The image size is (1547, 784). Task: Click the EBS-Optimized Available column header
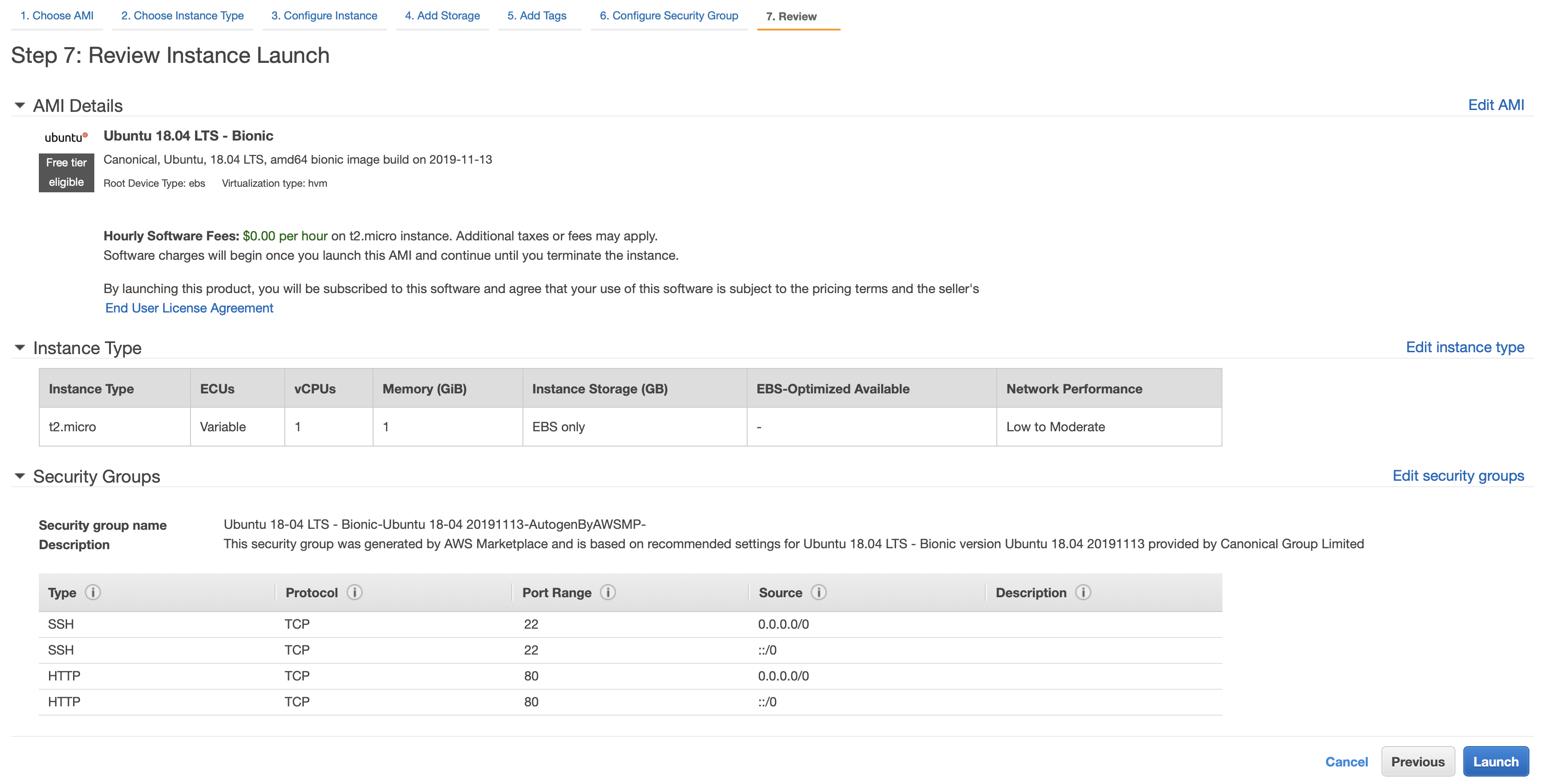tap(872, 388)
